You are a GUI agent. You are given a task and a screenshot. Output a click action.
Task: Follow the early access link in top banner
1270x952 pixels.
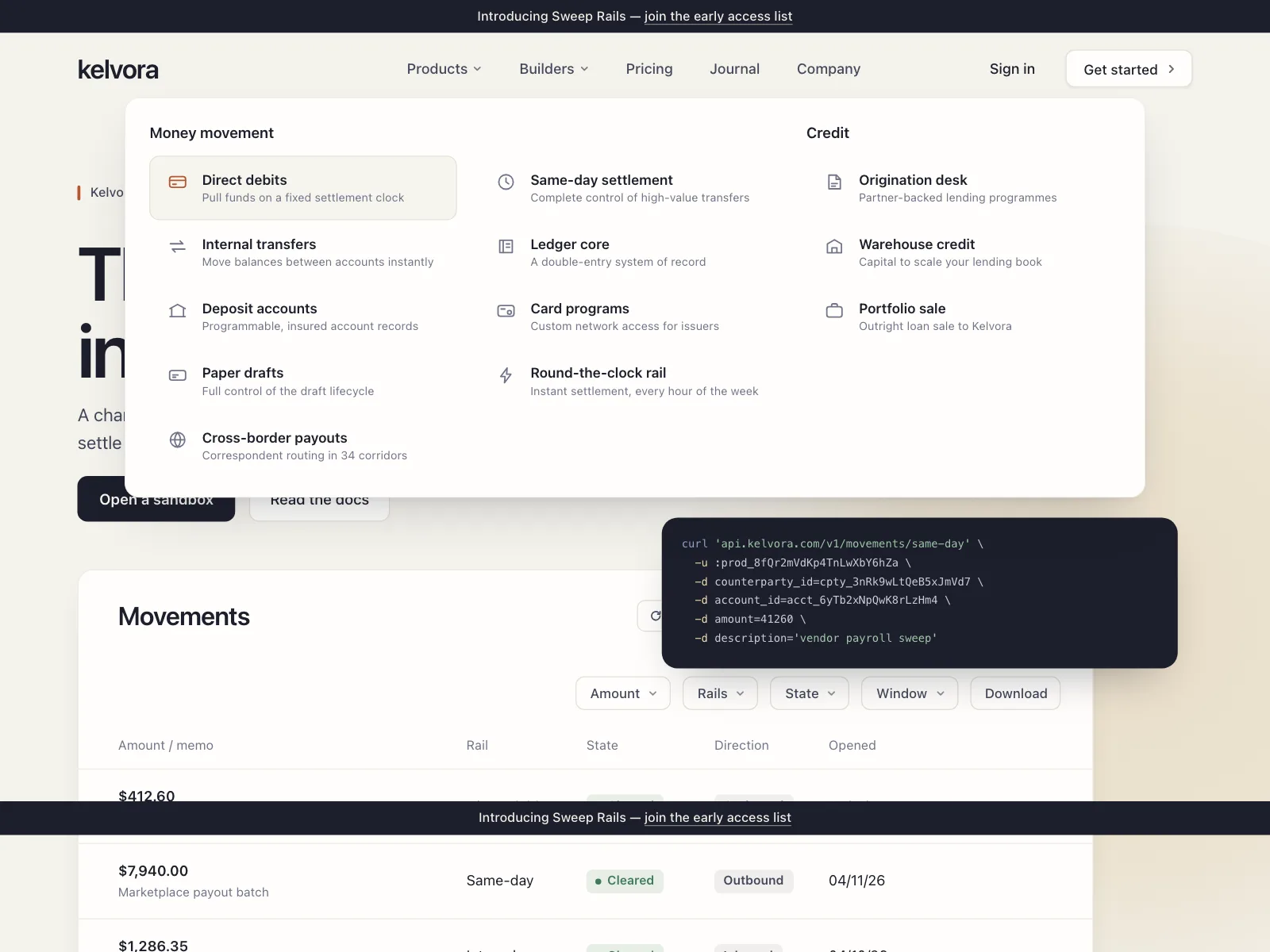click(718, 16)
